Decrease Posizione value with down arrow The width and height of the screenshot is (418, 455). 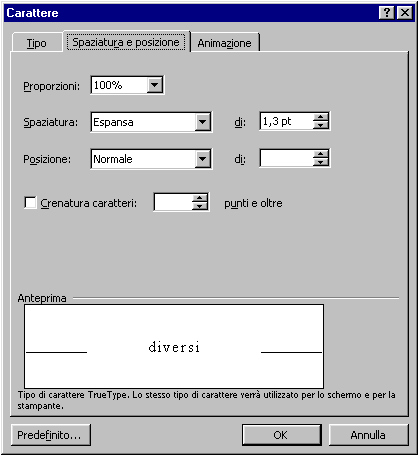point(321,162)
